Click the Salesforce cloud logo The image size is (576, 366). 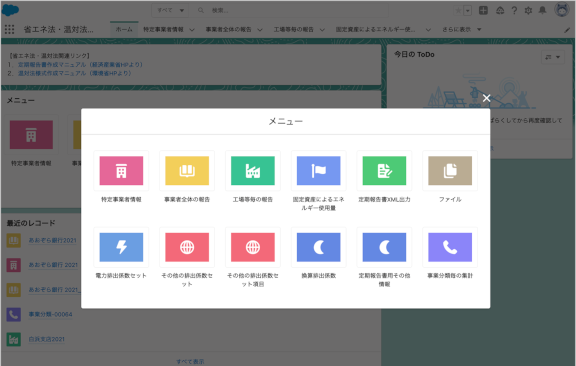[10, 10]
